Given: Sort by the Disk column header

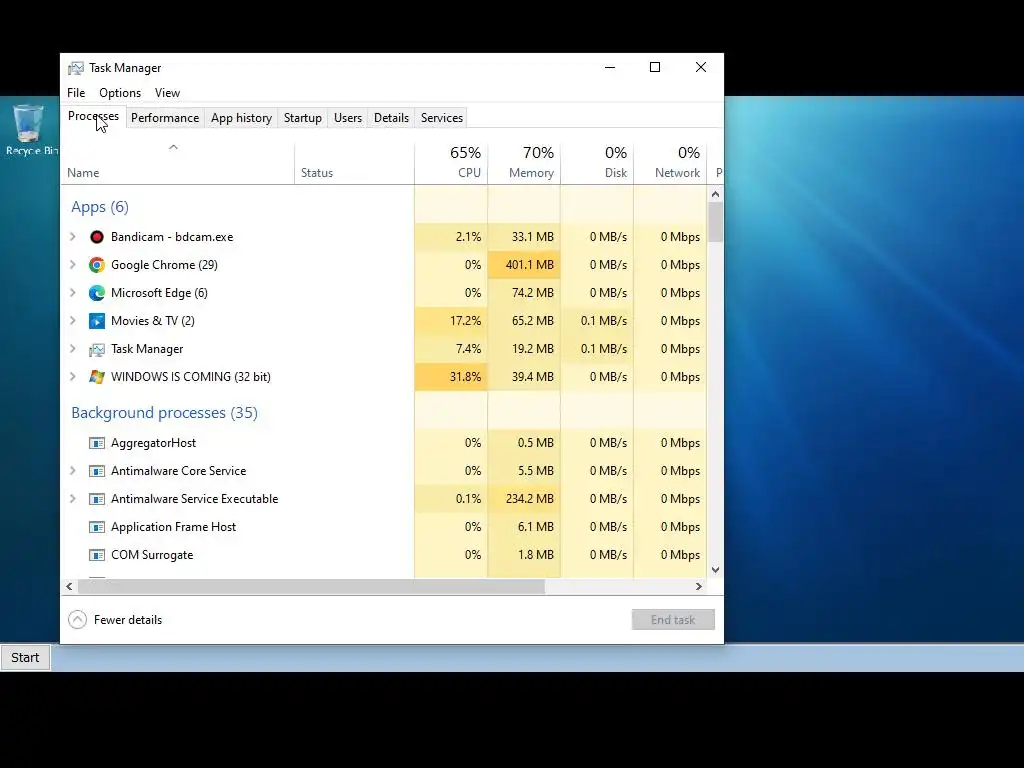Looking at the screenshot, I should click(597, 162).
